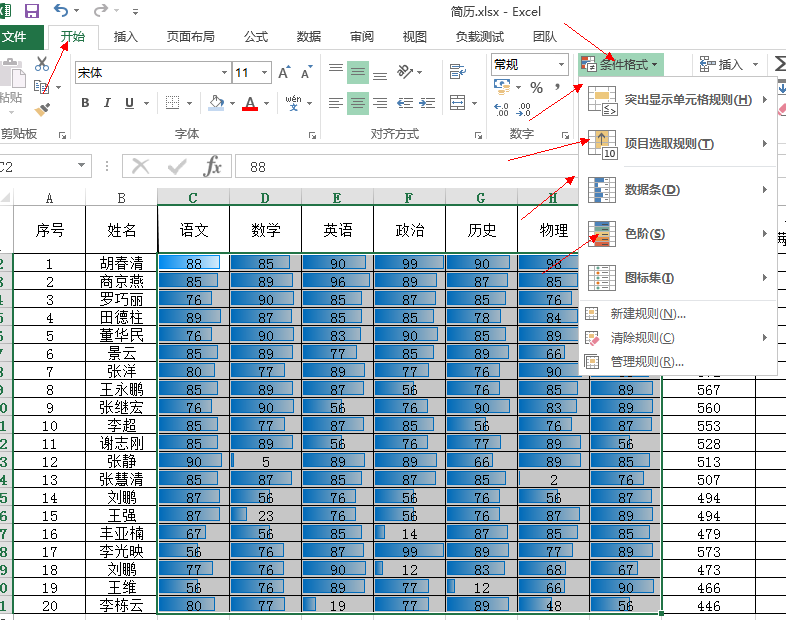Screen dimensions: 786x620
Task: Click the formula bar showing 88
Action: coord(406,167)
